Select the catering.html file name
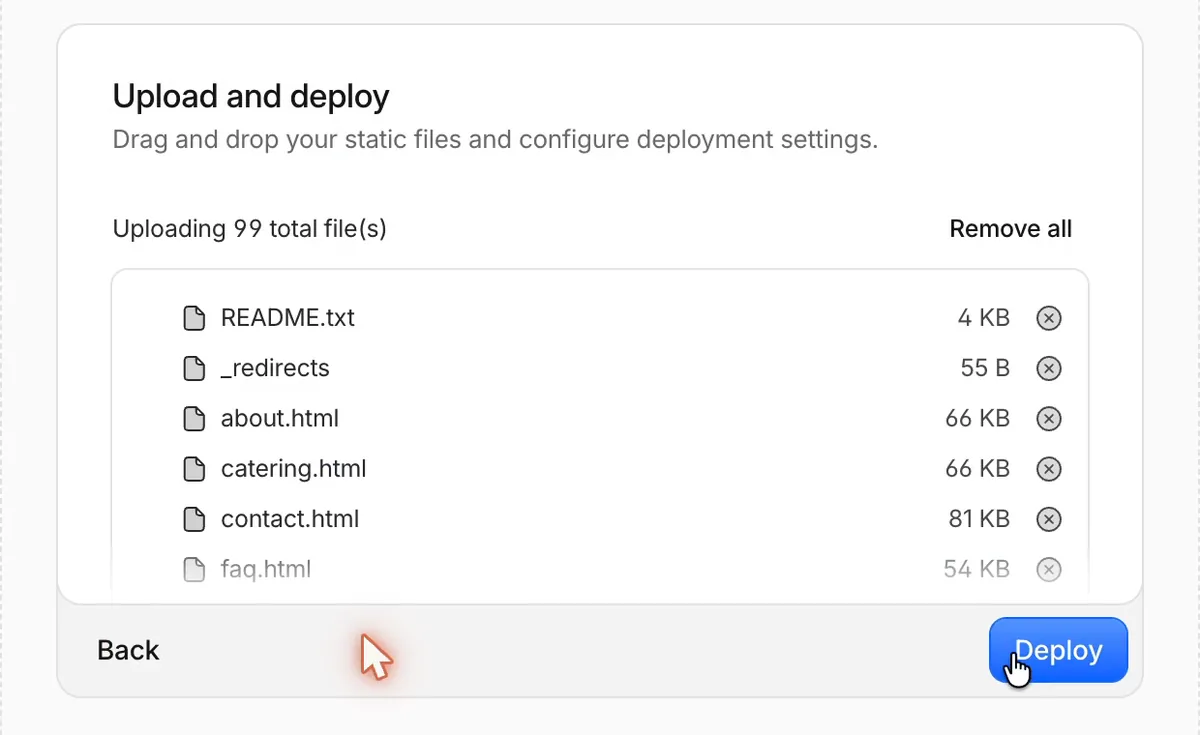Viewport: 1200px width, 735px height. click(x=294, y=469)
